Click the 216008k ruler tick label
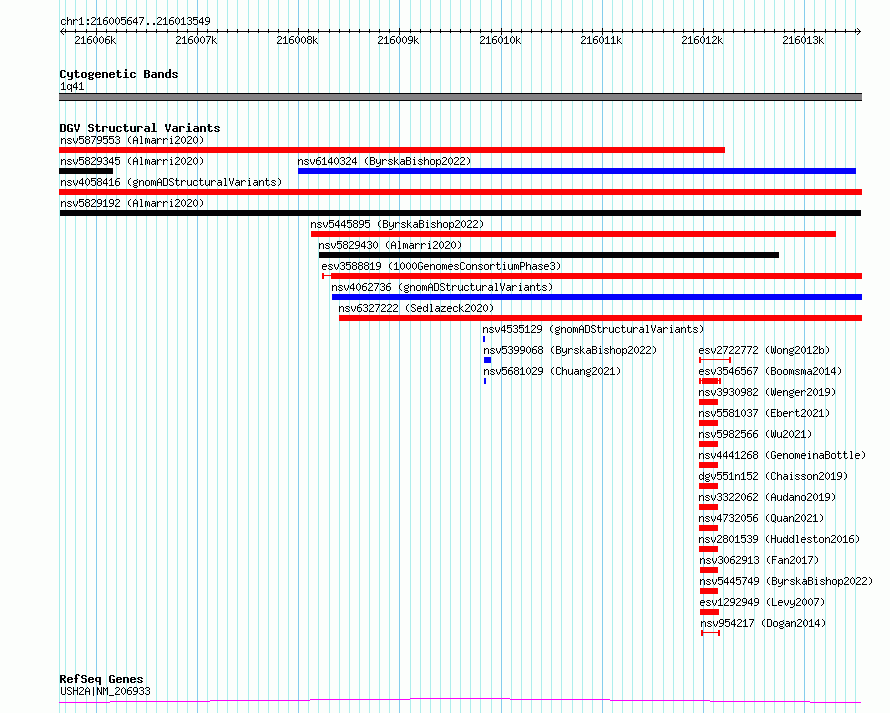This screenshot has width=890, height=713. 297,40
